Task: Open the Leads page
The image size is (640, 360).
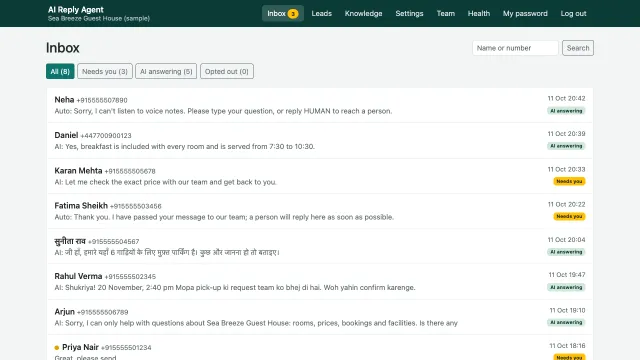Action: (322, 13)
